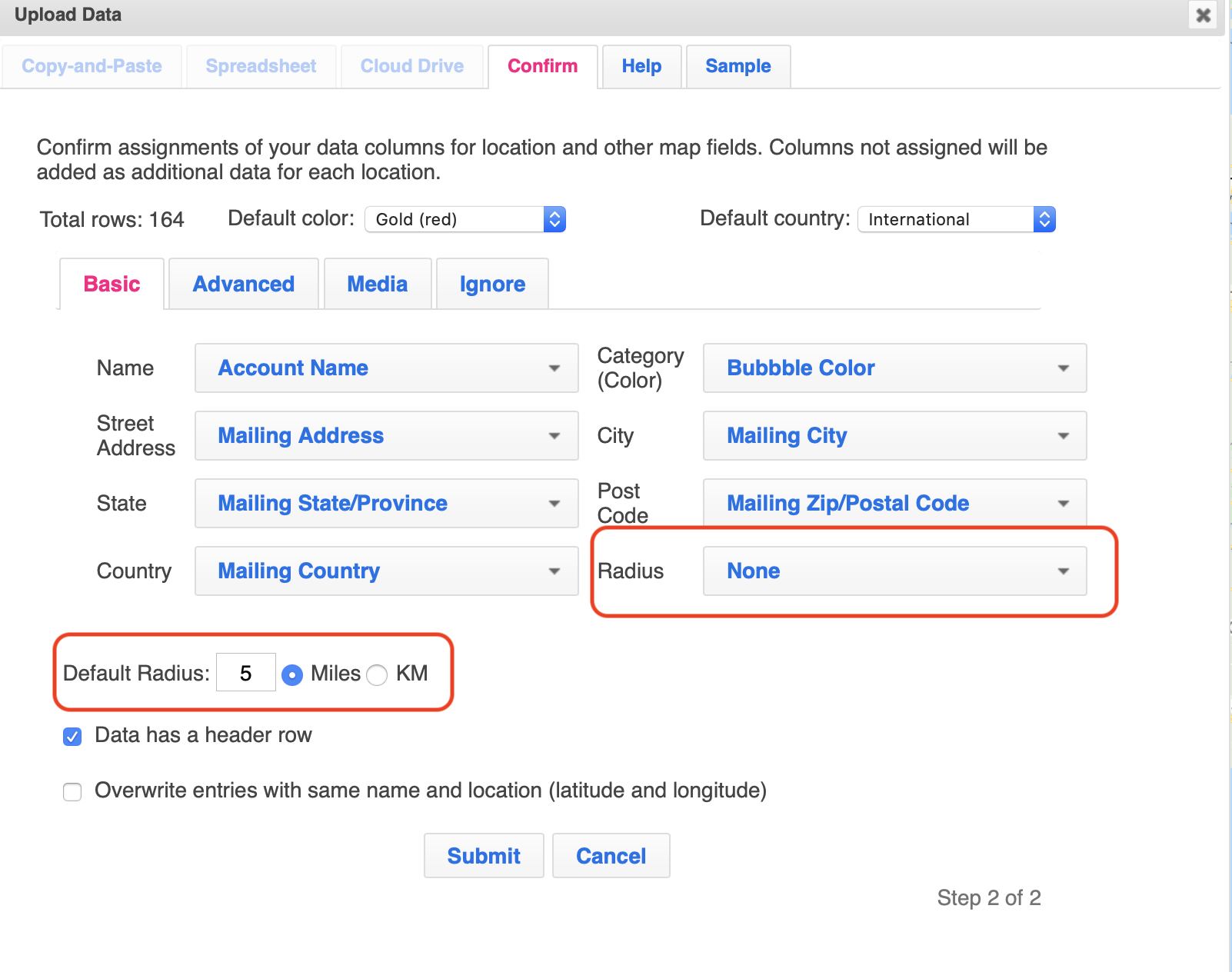Click the Cancel button
Screen dimensions: 1232x972
coord(611,855)
